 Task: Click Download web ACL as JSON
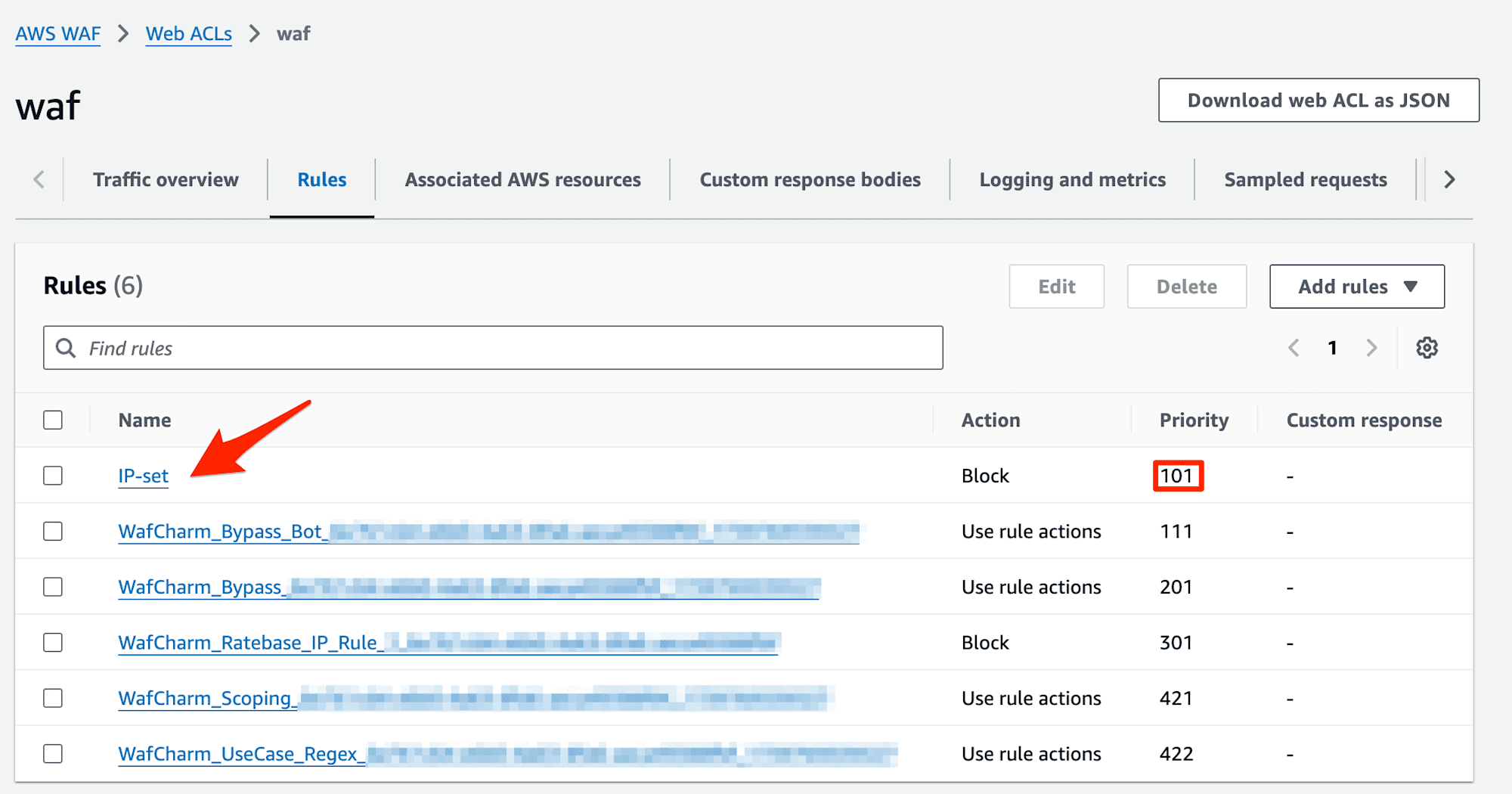[1318, 100]
